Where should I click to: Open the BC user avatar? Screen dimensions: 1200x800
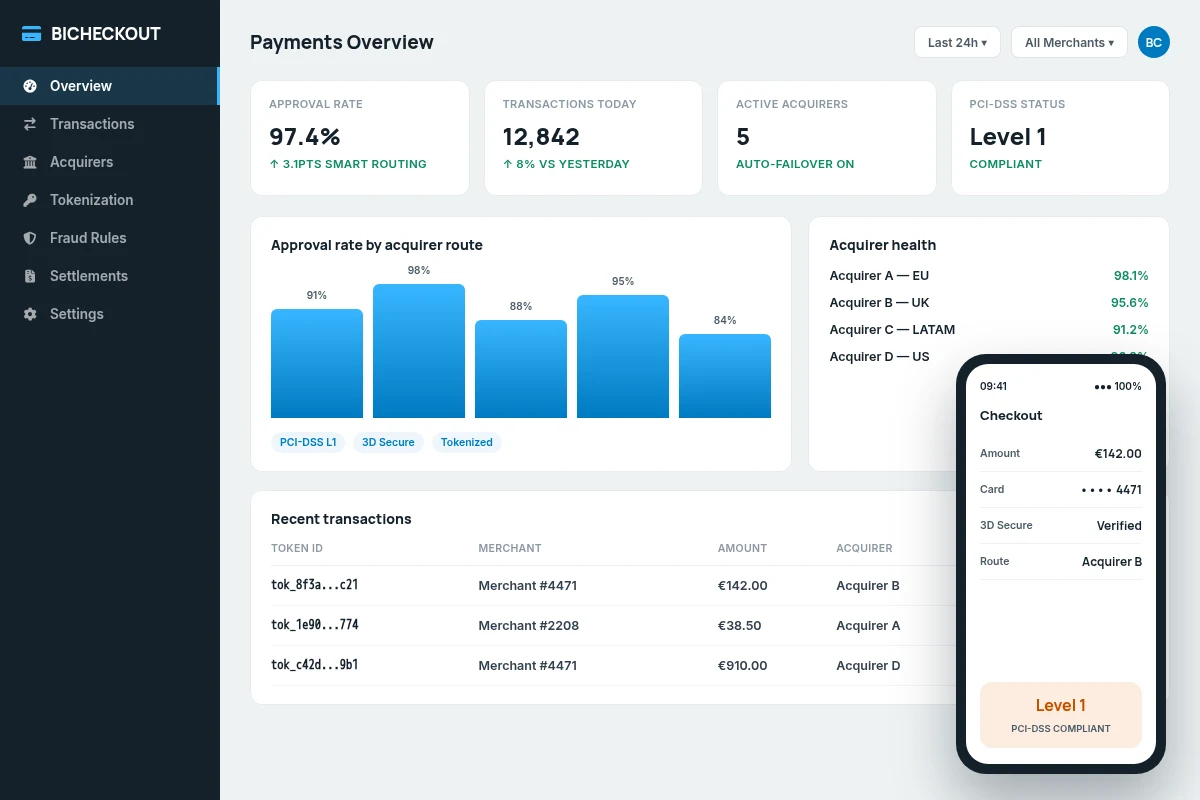click(1154, 42)
